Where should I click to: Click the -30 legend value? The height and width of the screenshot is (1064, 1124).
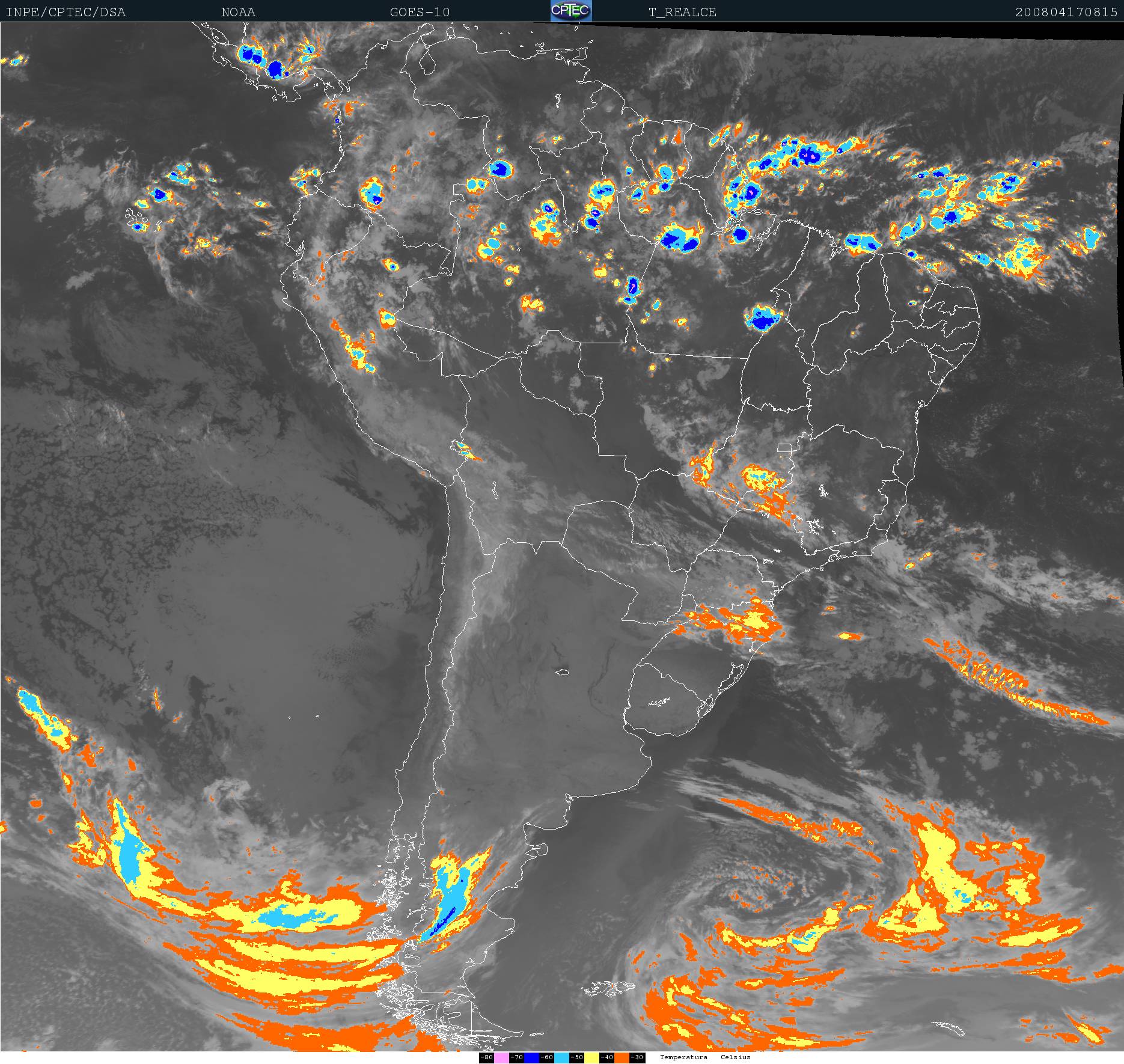click(637, 1057)
